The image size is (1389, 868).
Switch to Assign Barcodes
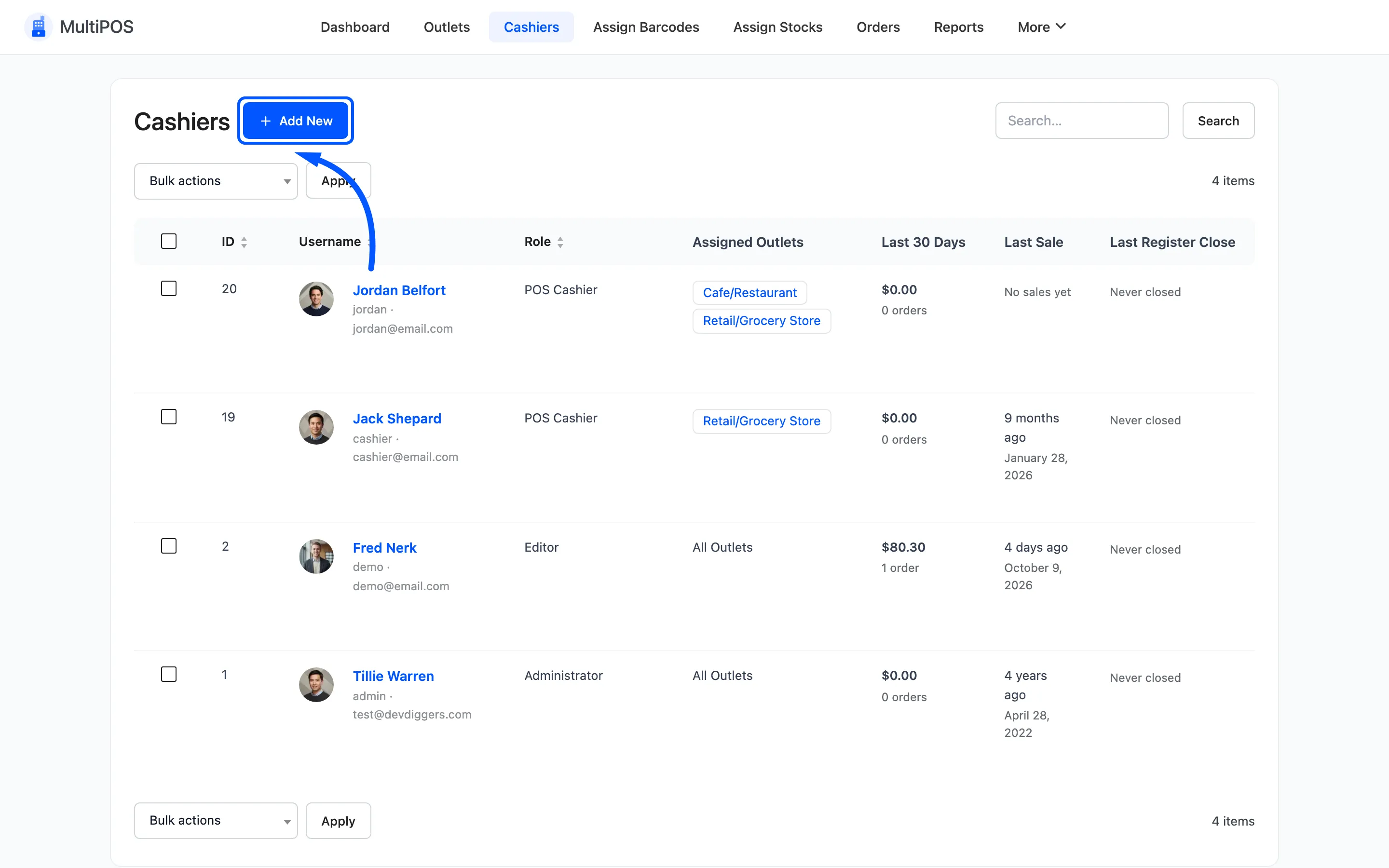click(x=646, y=27)
